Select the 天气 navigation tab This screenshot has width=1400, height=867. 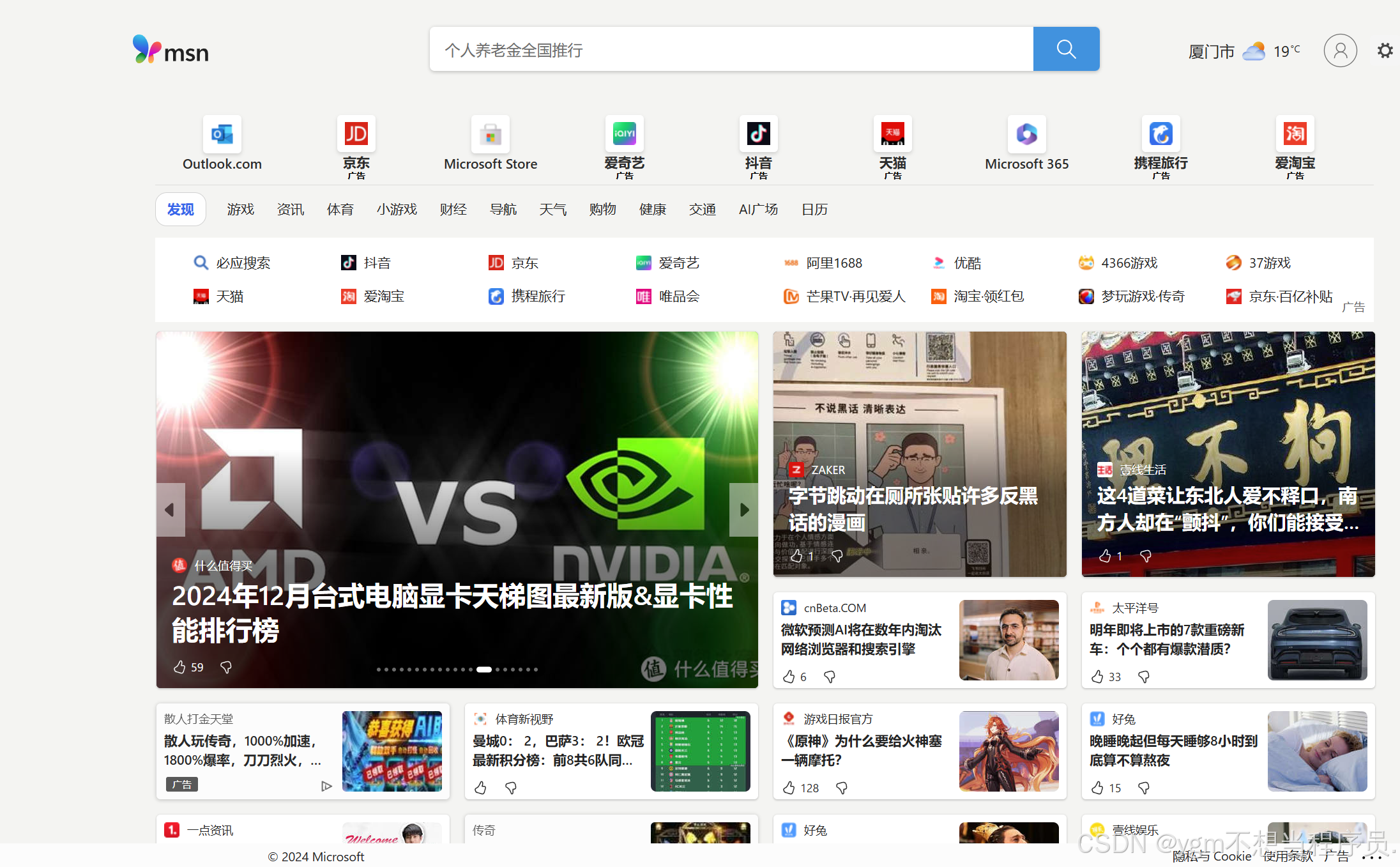(x=552, y=210)
